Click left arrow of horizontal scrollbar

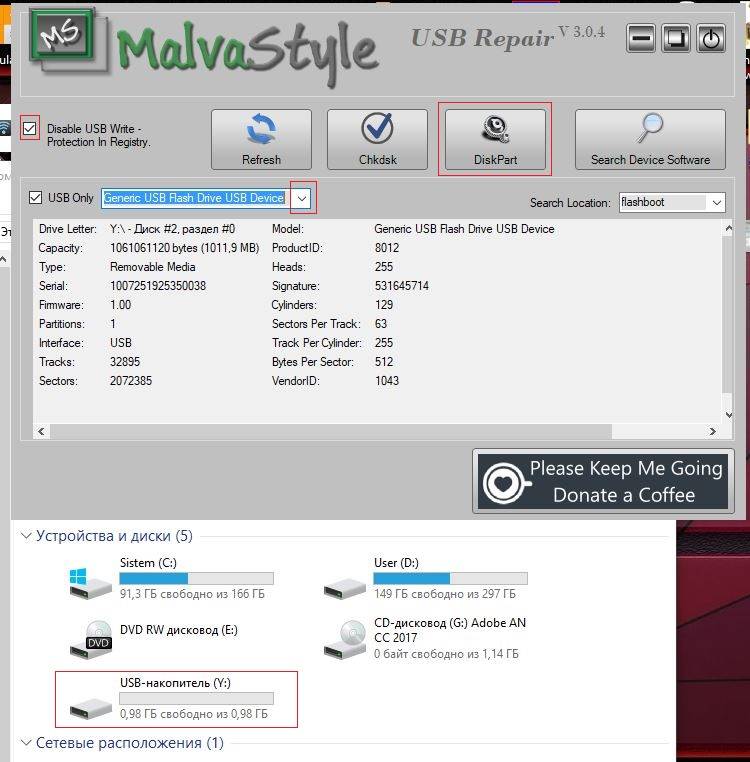click(41, 431)
